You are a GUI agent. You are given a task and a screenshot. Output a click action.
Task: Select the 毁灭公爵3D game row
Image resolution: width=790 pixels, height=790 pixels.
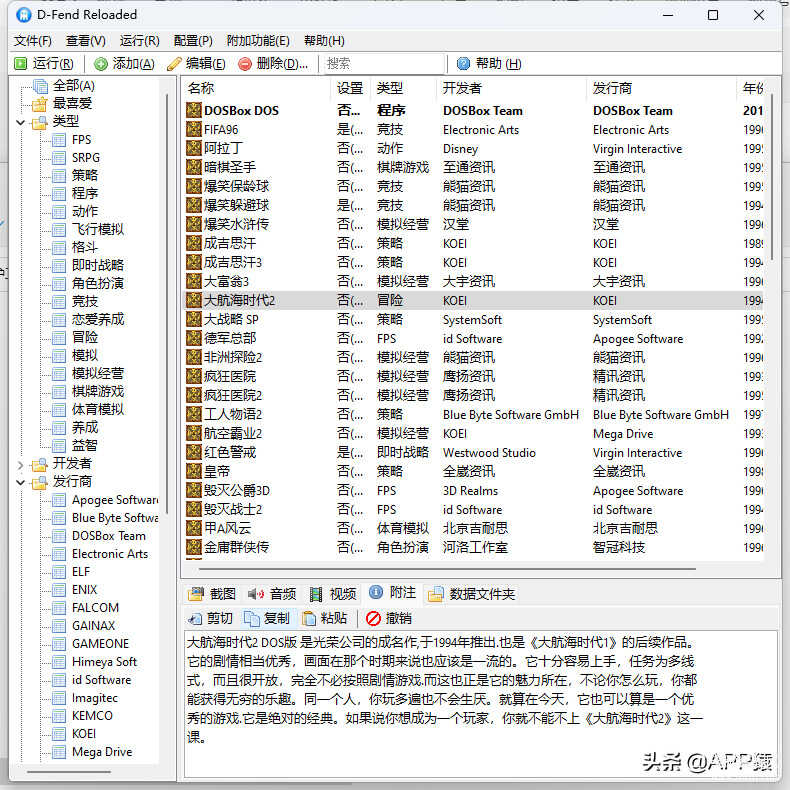tap(473, 490)
